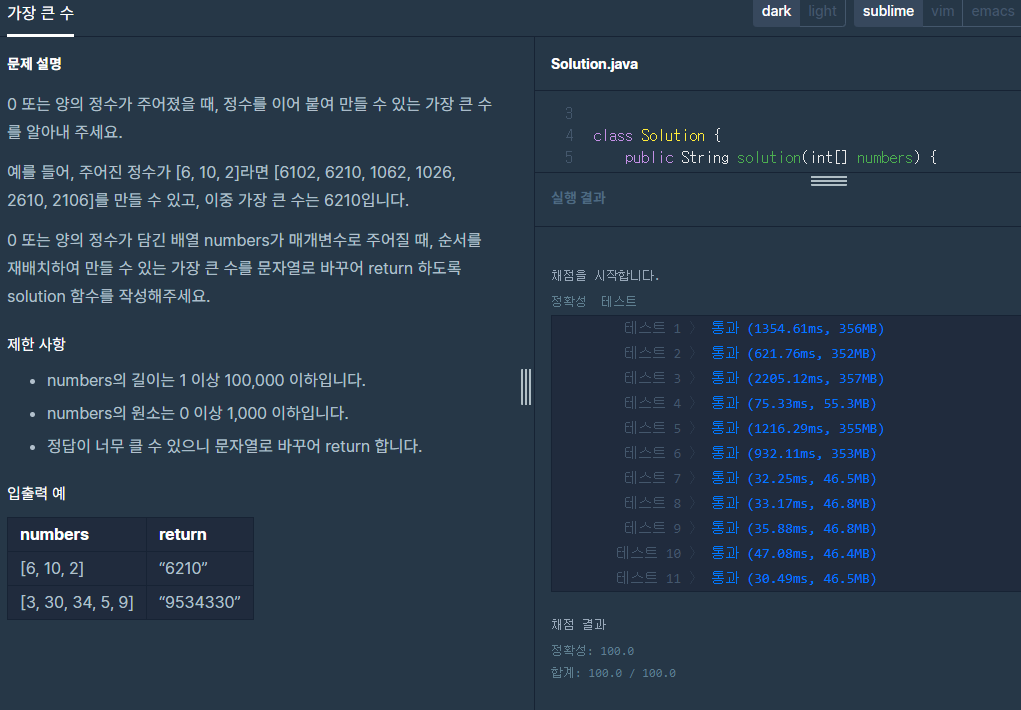This screenshot has height=710, width=1021.
Task: Click the 문제 설명 heading
Action: click(35, 64)
